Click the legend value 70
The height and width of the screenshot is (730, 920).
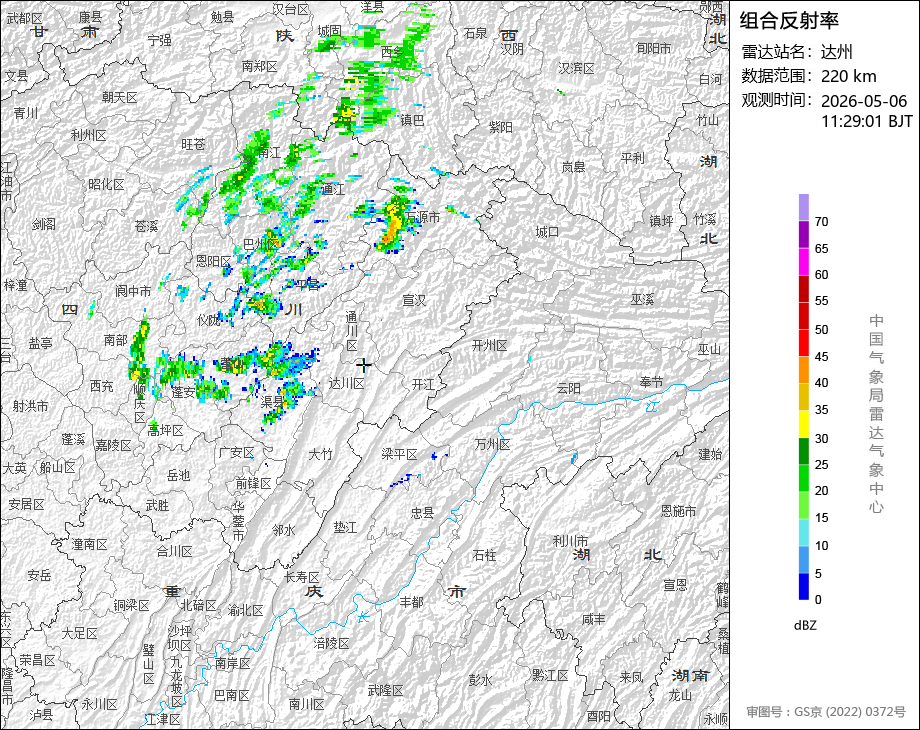821,222
